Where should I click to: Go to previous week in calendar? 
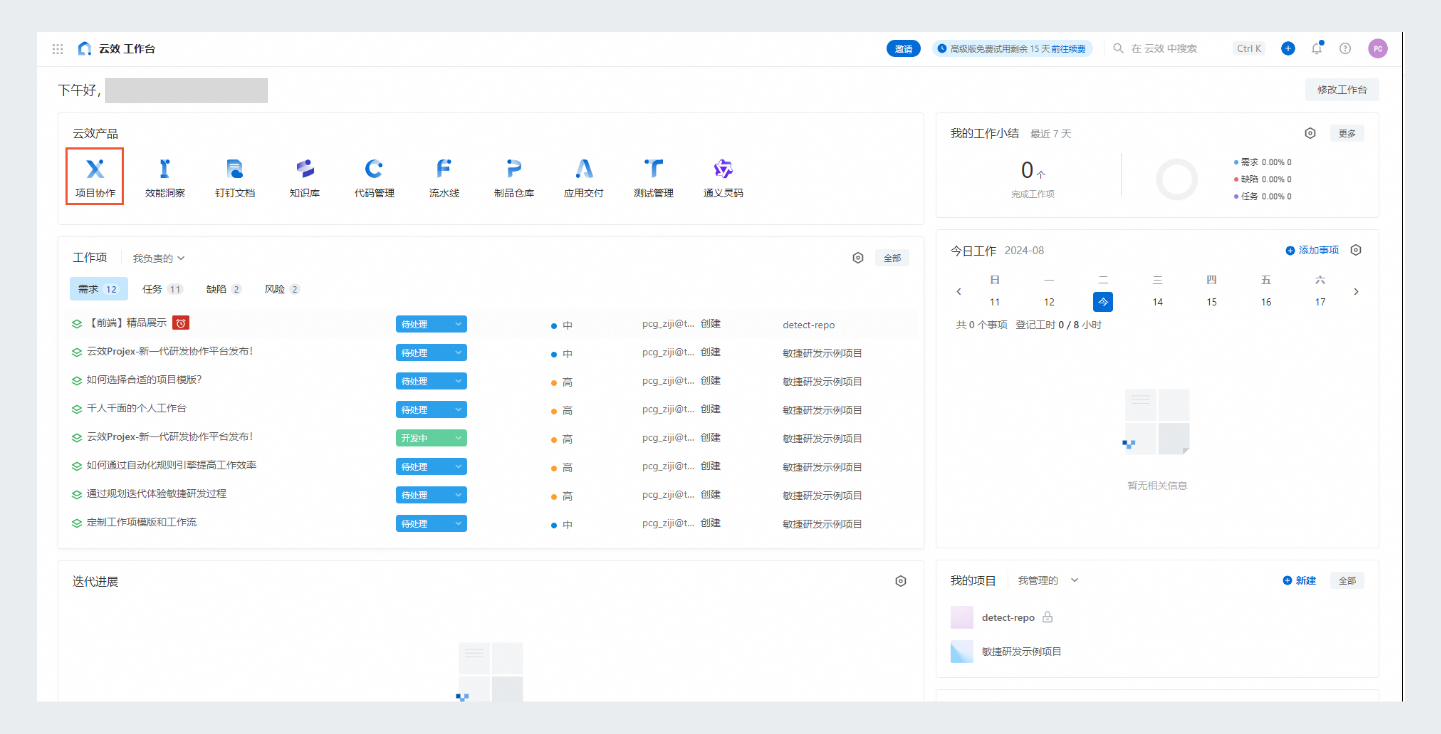click(x=959, y=292)
